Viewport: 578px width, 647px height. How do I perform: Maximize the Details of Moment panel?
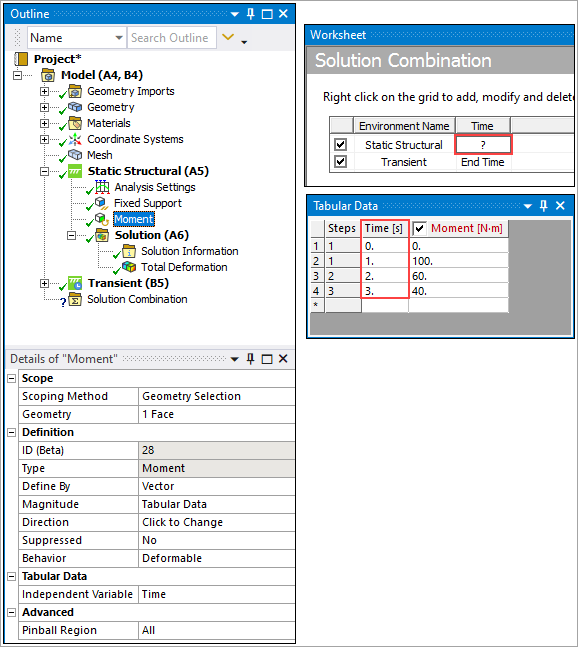pyautogui.click(x=267, y=359)
